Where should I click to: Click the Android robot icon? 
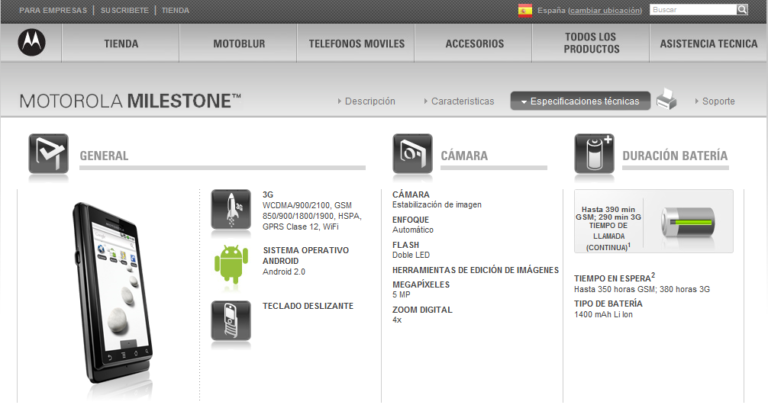[x=230, y=263]
